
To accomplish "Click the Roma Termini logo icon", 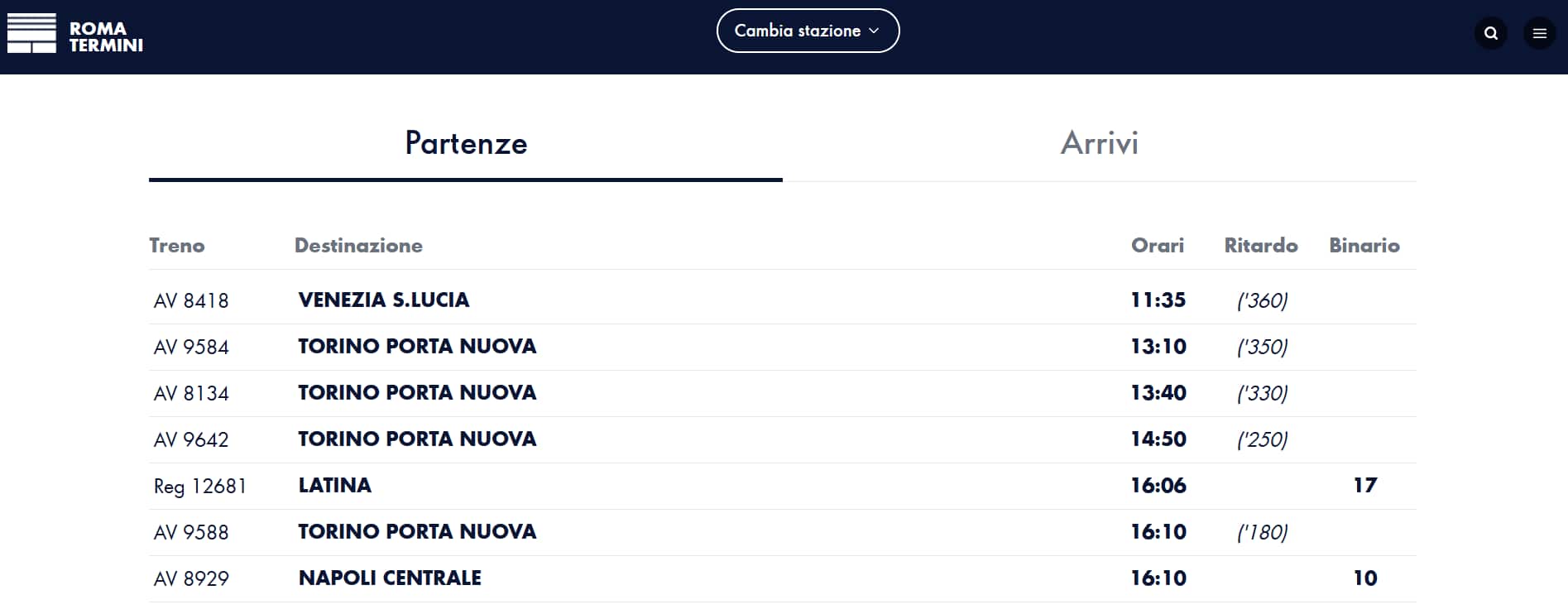I will [31, 34].
